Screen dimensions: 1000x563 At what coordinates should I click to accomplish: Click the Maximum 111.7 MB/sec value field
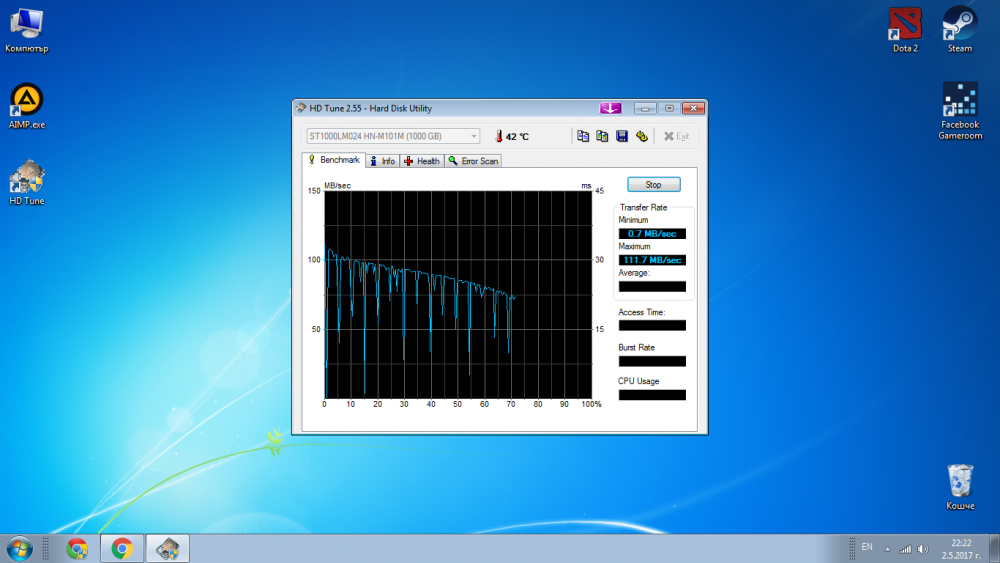(652, 260)
